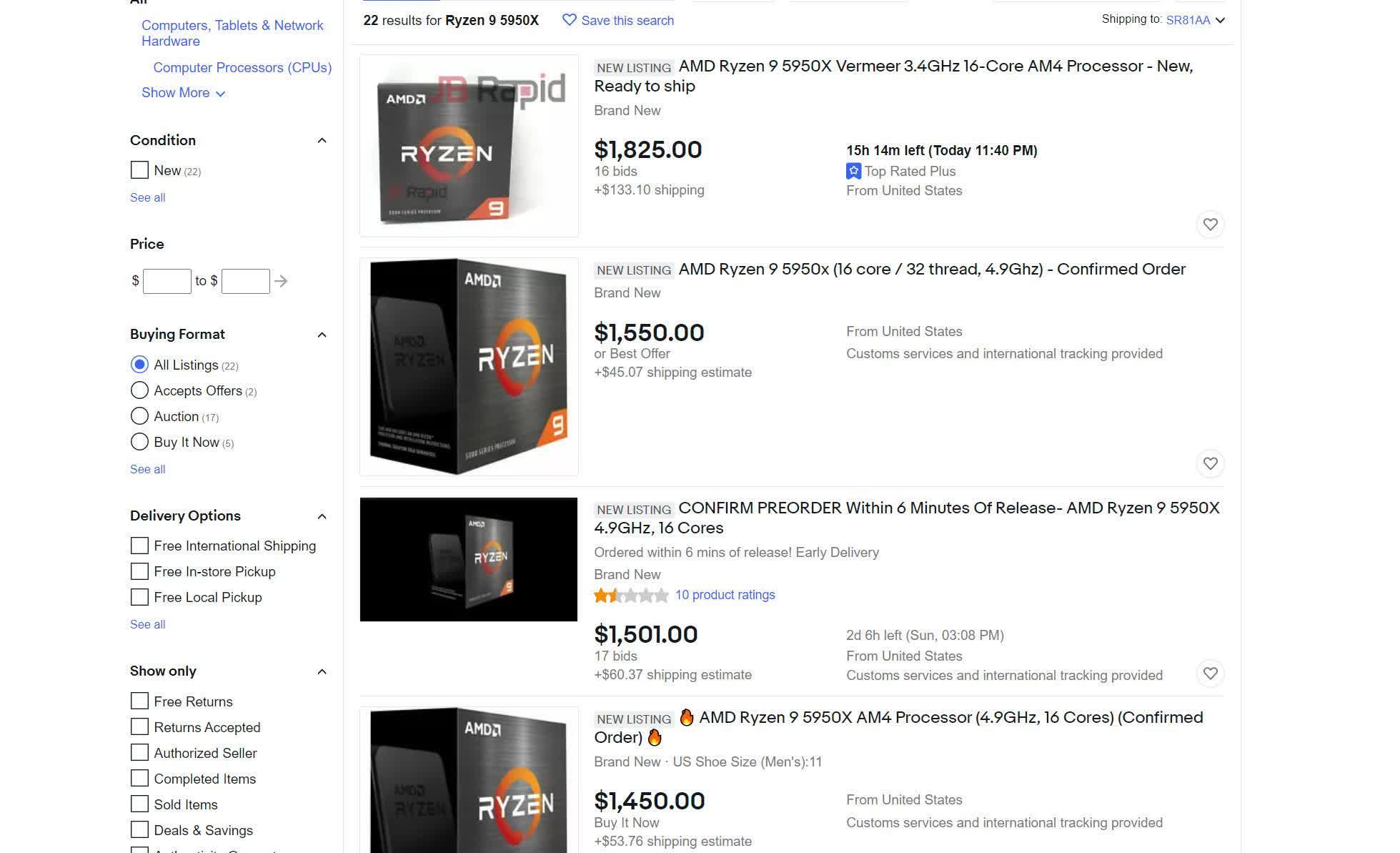Open the JB Rapid Ryzen box thumbnail
The width and height of the screenshot is (1400, 853).
click(x=469, y=146)
